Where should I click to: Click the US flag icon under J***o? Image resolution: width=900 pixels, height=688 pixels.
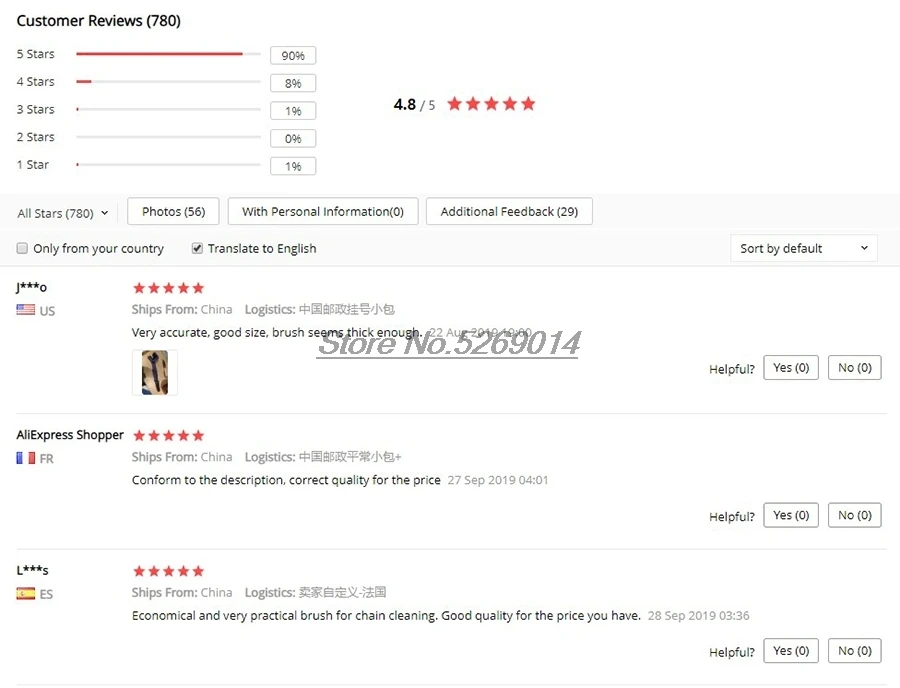(25, 310)
